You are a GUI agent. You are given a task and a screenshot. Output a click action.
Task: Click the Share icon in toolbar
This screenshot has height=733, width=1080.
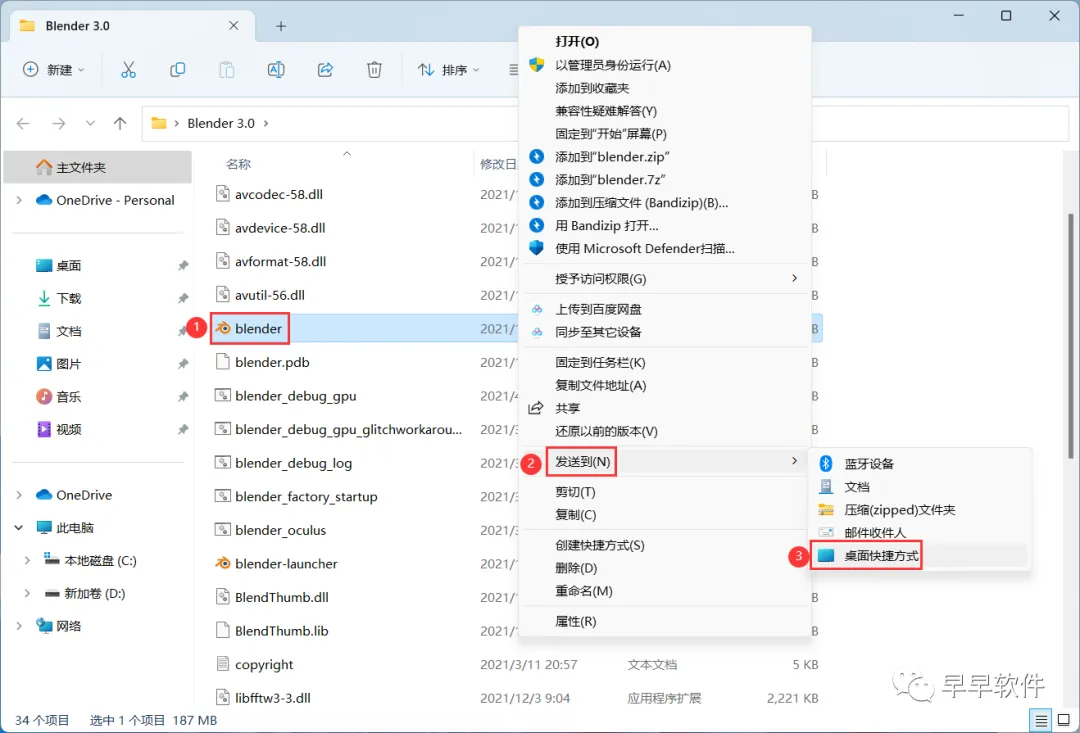tap(325, 70)
